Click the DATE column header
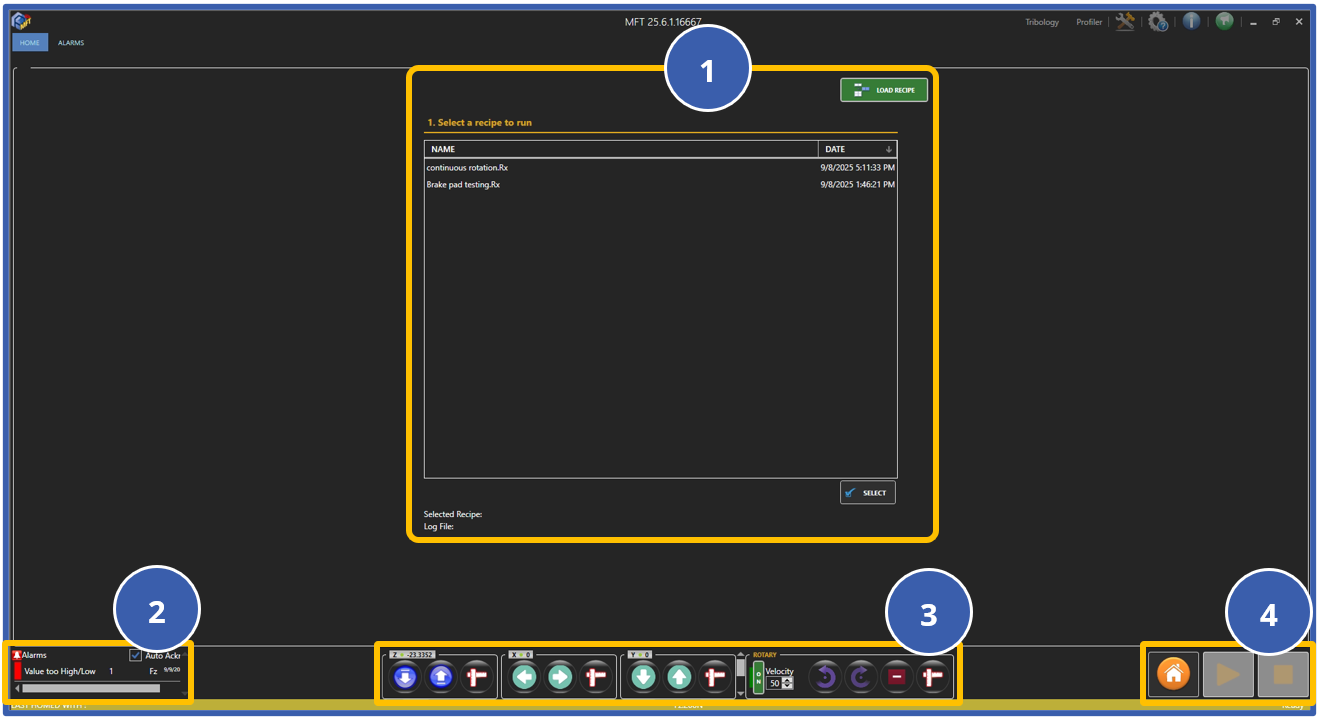 tap(858, 149)
